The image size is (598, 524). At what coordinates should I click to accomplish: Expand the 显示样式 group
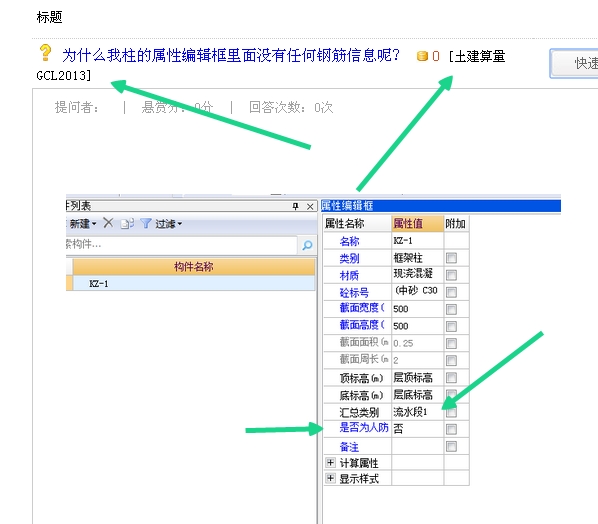tap(330, 478)
